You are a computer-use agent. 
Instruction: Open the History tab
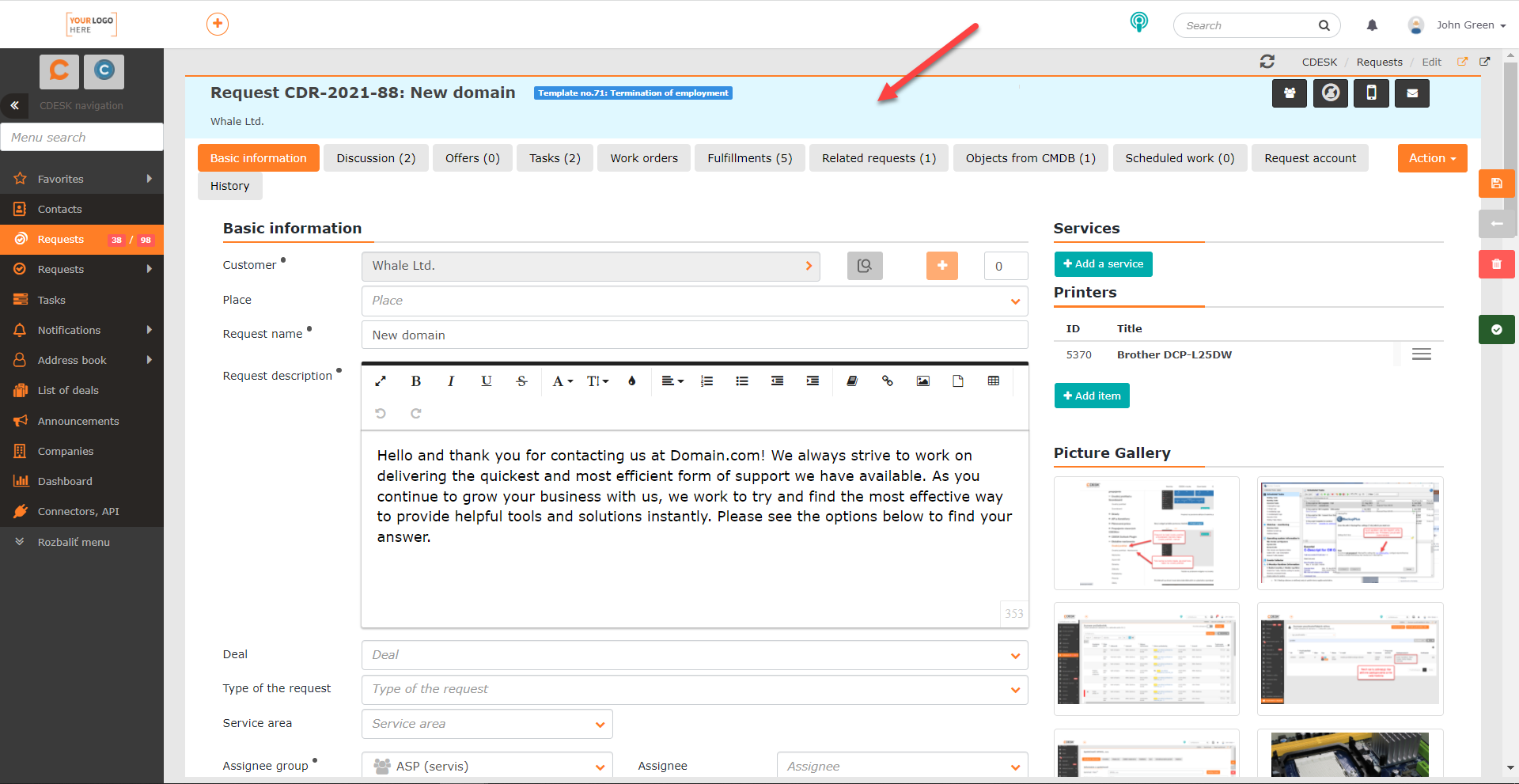pos(229,186)
